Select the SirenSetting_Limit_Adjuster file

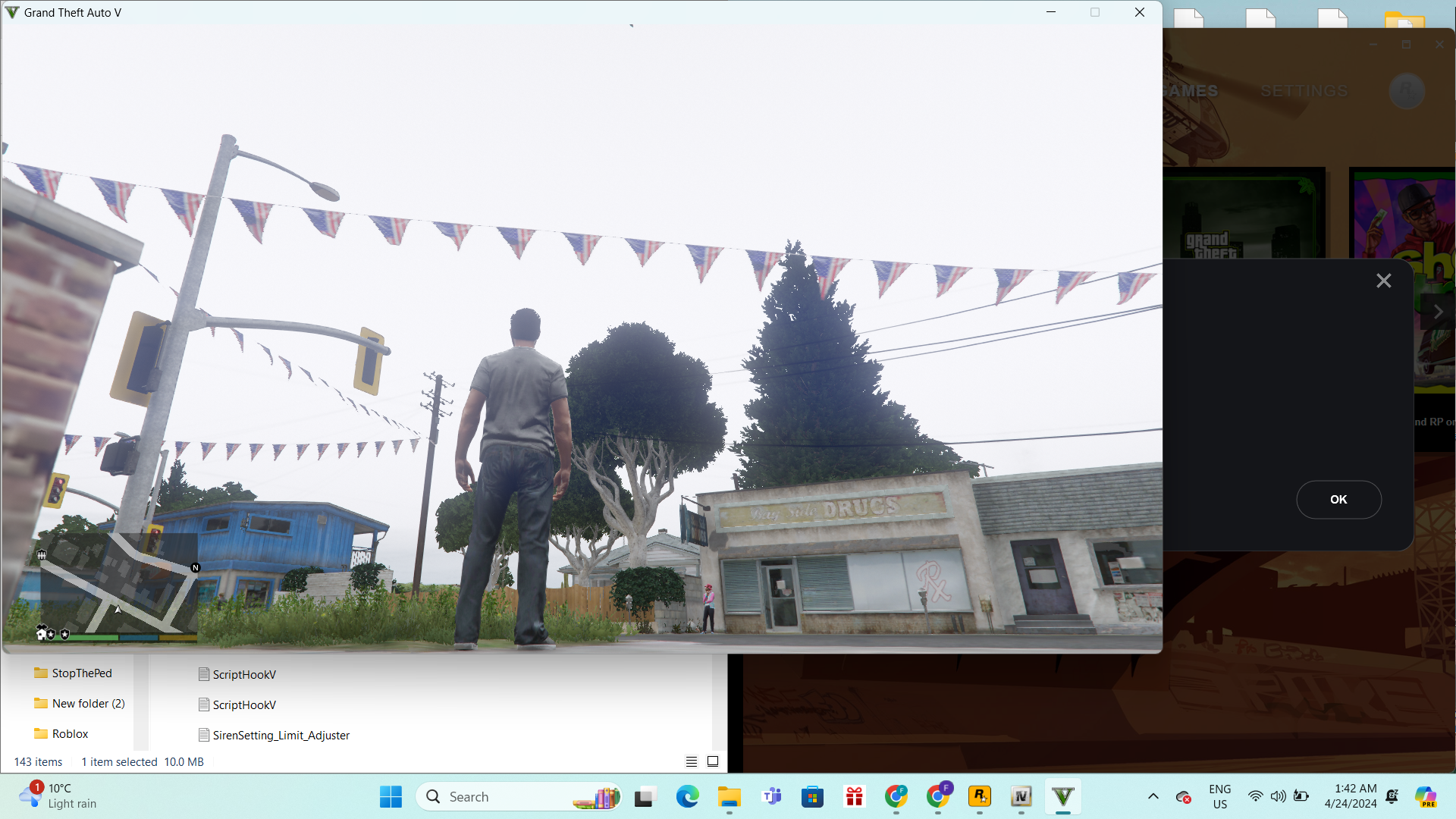point(281,736)
